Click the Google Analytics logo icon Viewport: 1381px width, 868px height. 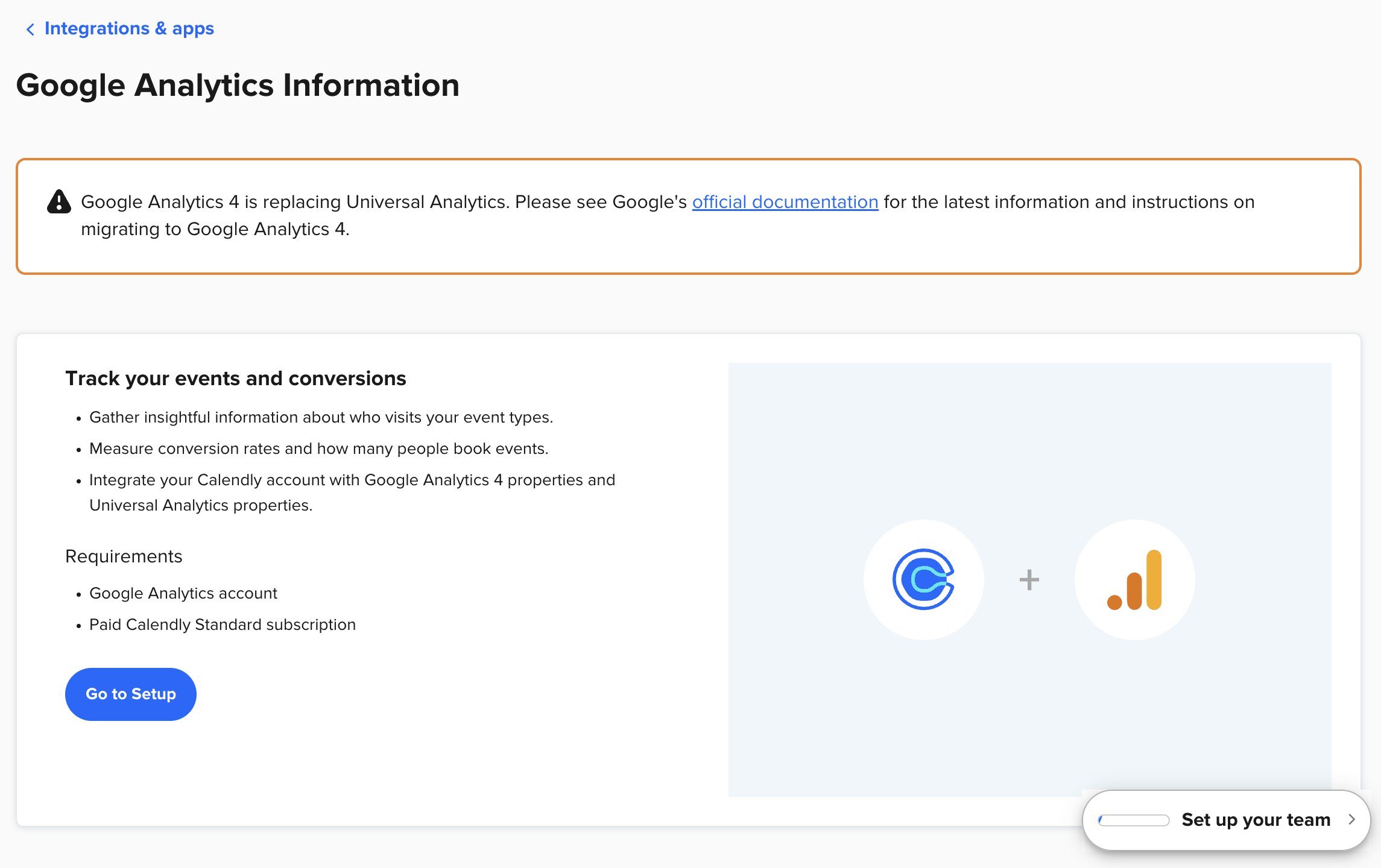tap(1134, 580)
